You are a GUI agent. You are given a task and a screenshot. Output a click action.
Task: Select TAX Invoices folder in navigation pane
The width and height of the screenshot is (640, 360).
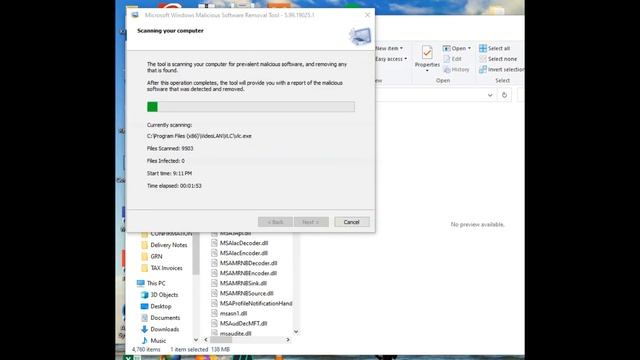[x=162, y=268]
